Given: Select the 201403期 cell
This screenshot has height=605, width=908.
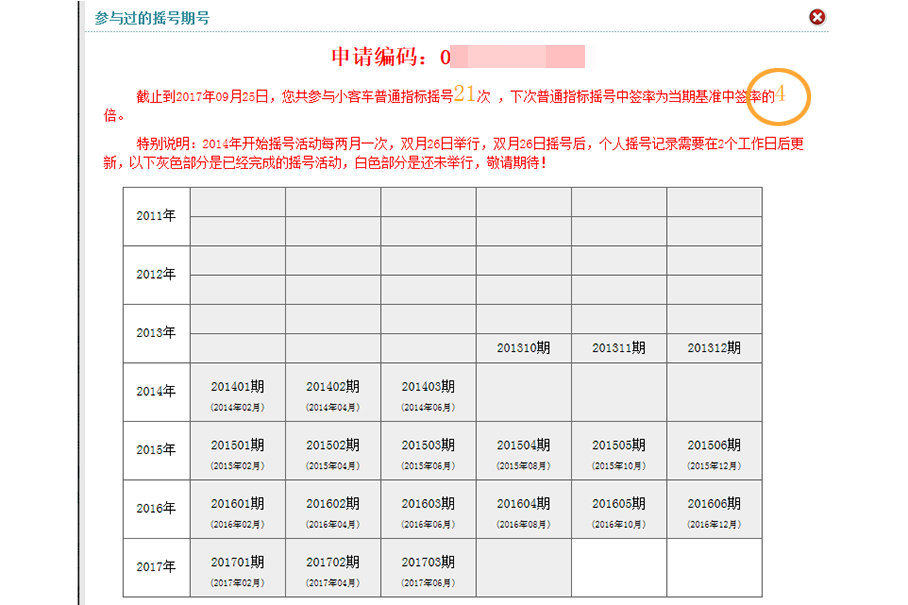Looking at the screenshot, I should (428, 392).
